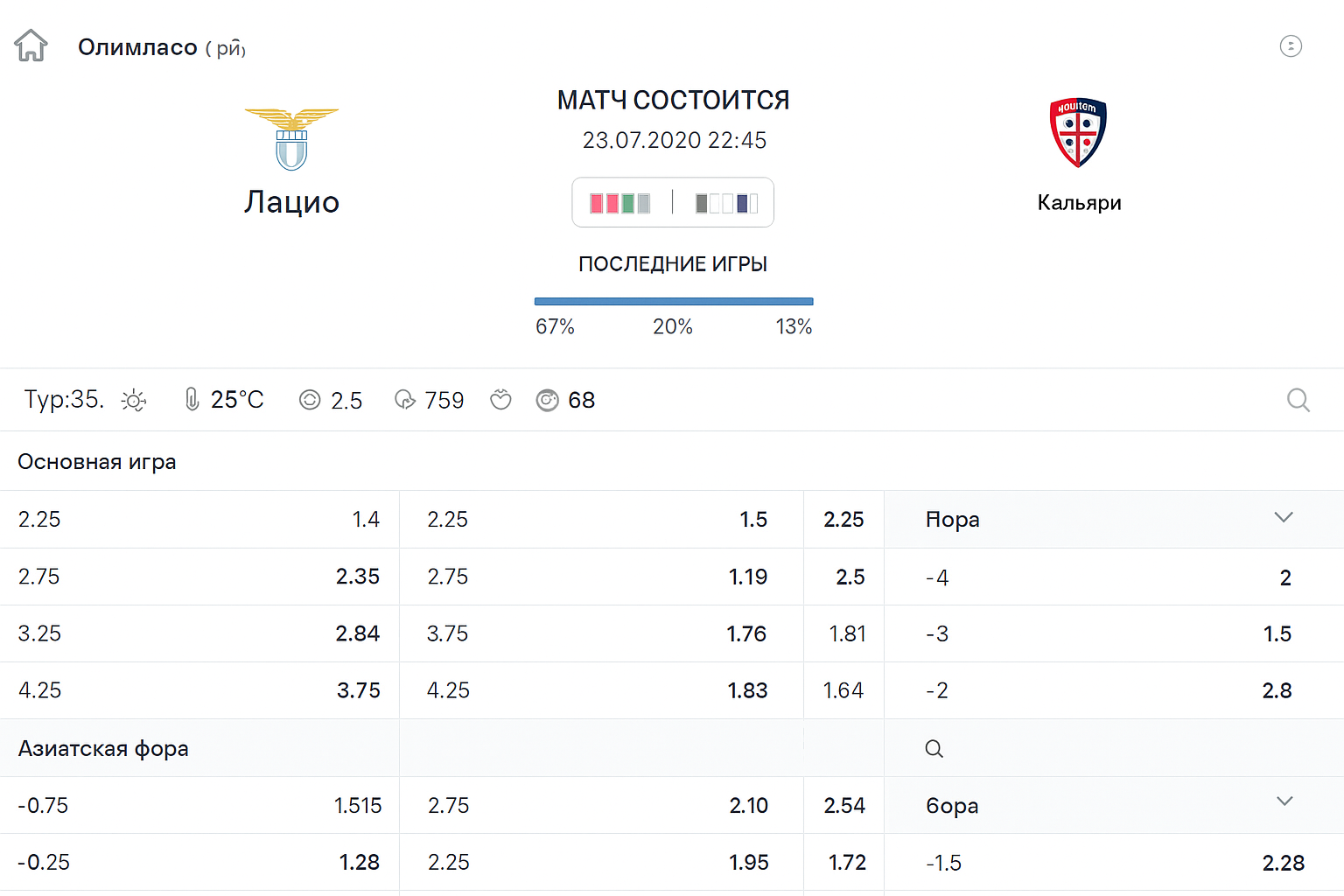Click the recent form colored squares box
The height and width of the screenshot is (896, 1344).
pos(673,203)
